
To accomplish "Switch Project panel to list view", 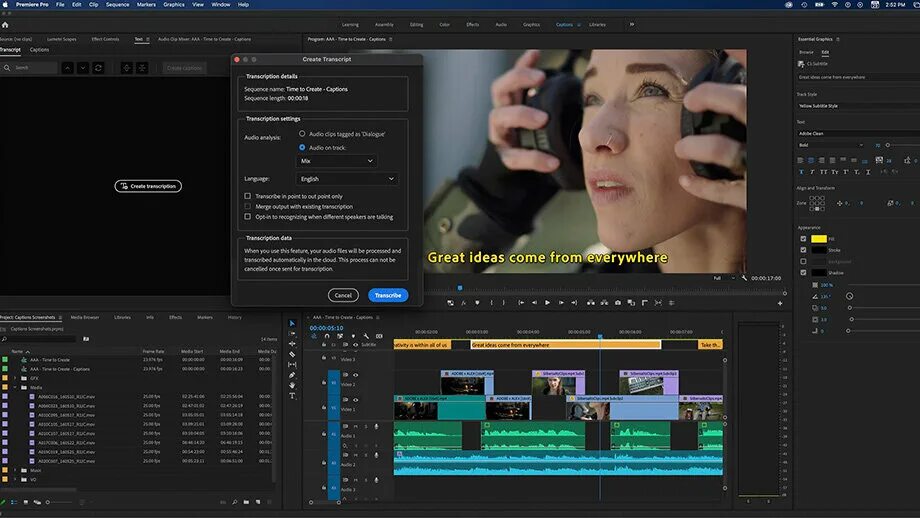I will point(14,502).
